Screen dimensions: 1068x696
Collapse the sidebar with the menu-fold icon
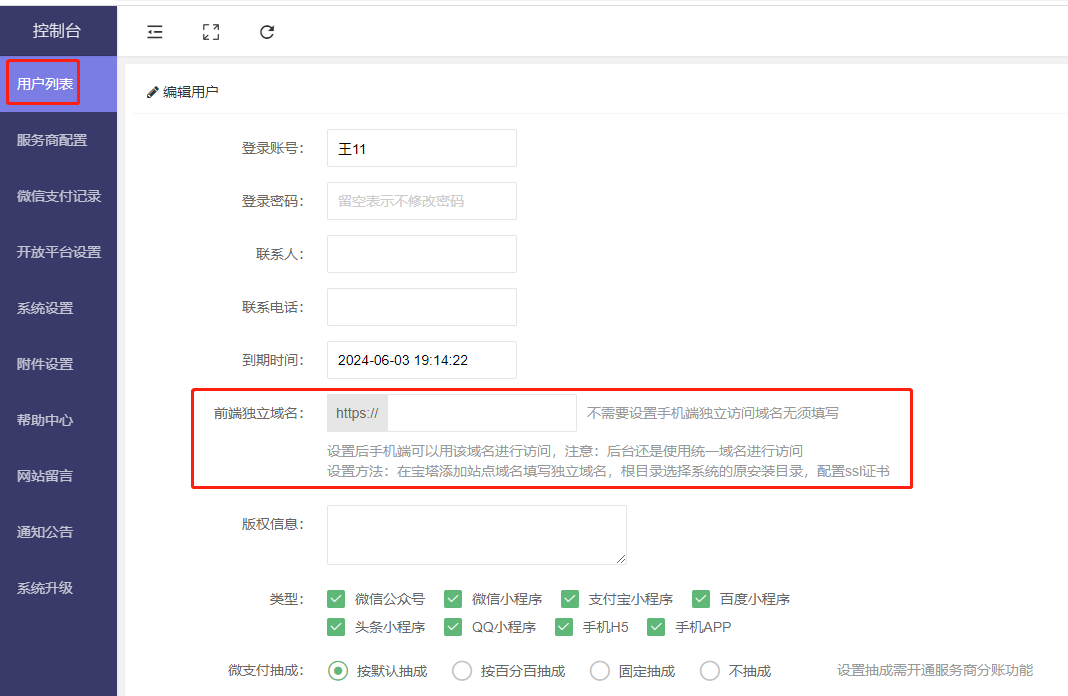coord(155,32)
